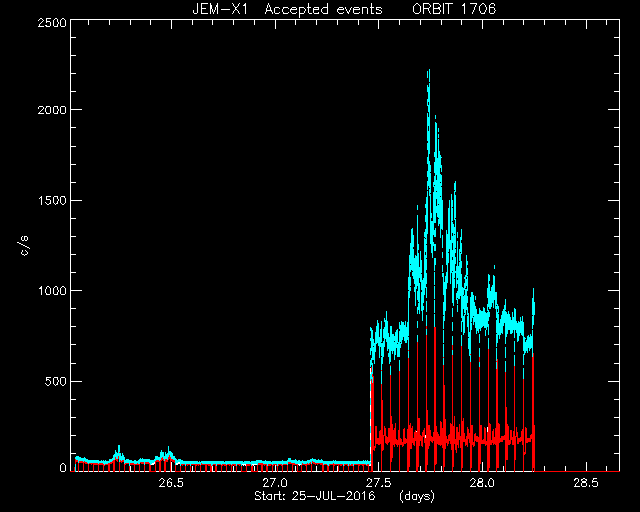This screenshot has width=640, height=512.
Task: Click the 26.5 x-axis tick label
Action: tap(171, 483)
